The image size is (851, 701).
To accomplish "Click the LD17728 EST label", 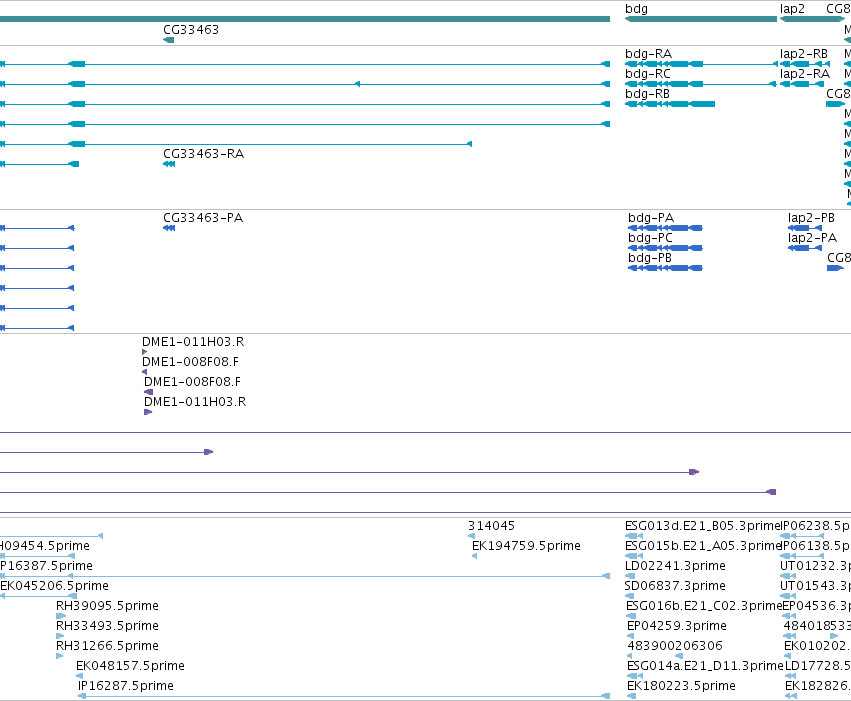I will [x=818, y=666].
